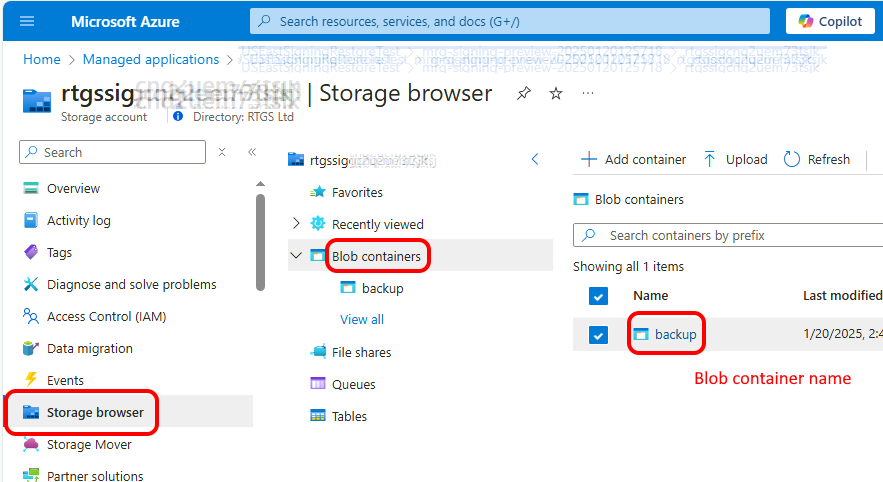Click the purple Tags icon
Image resolution: width=883 pixels, height=482 pixels.
(x=31, y=252)
